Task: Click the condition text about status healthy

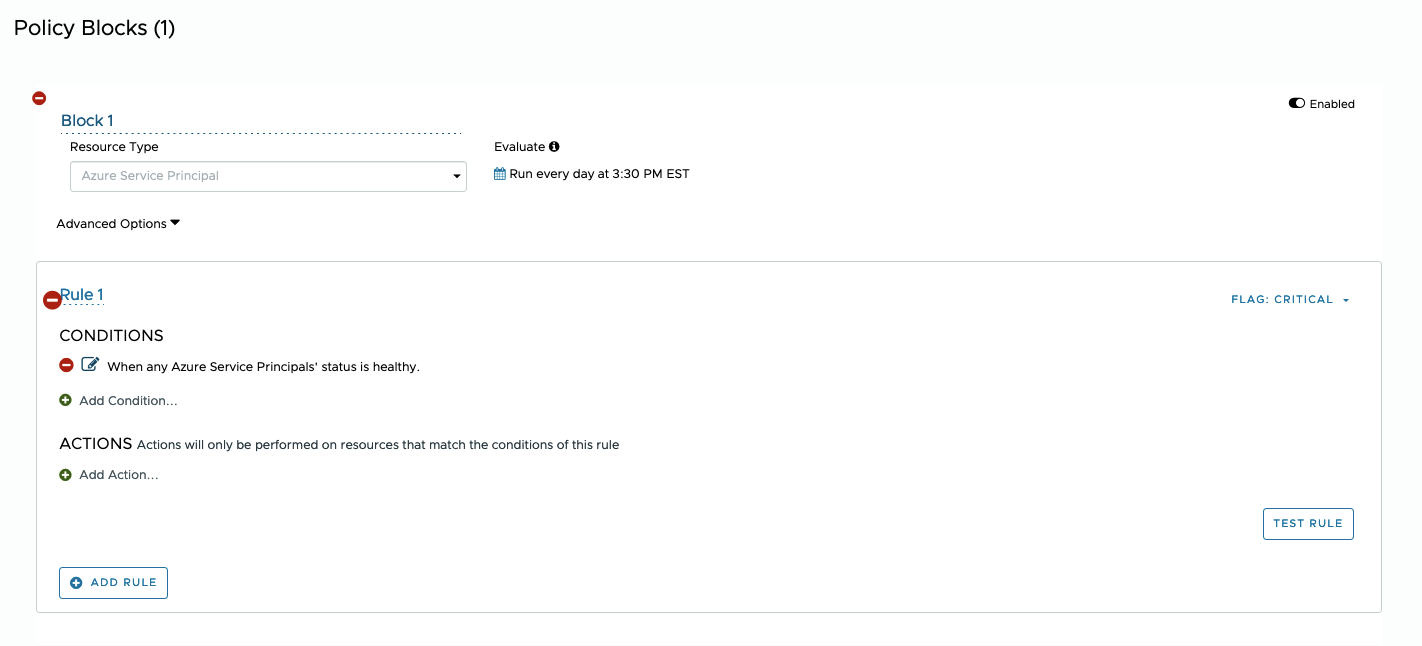Action: (263, 367)
